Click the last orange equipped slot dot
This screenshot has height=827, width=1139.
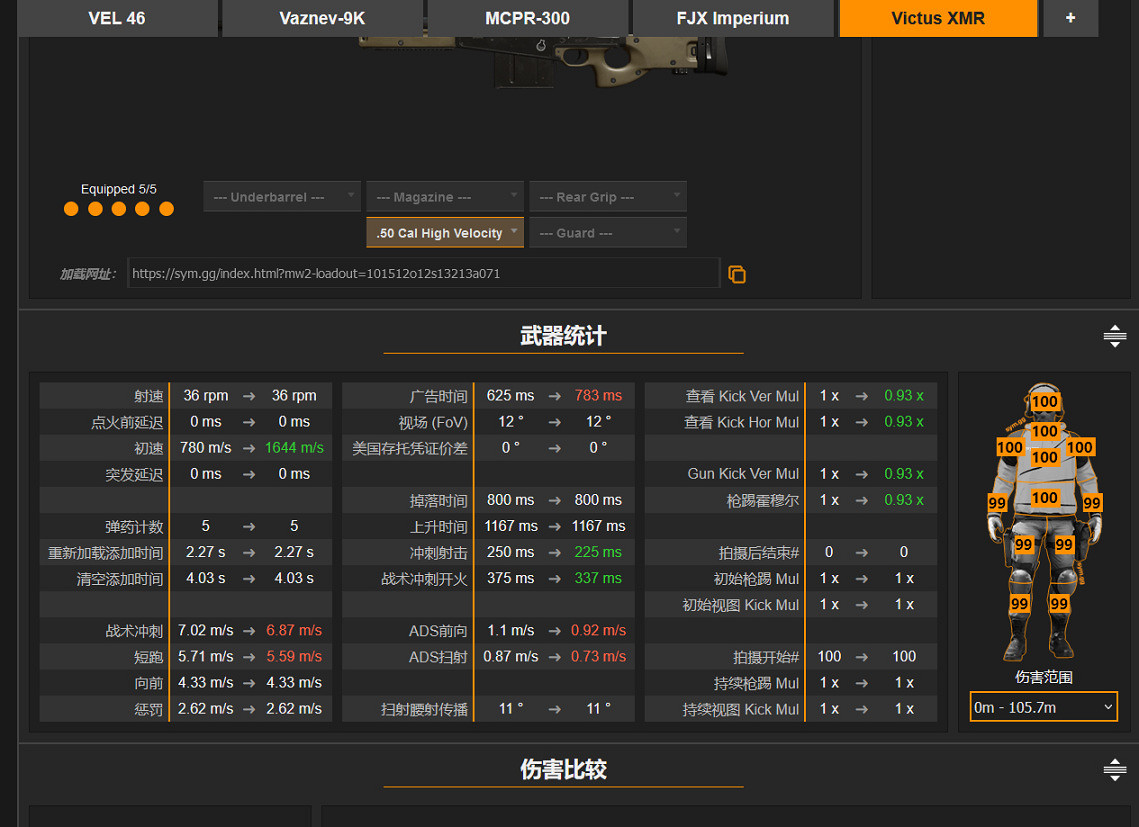point(166,209)
